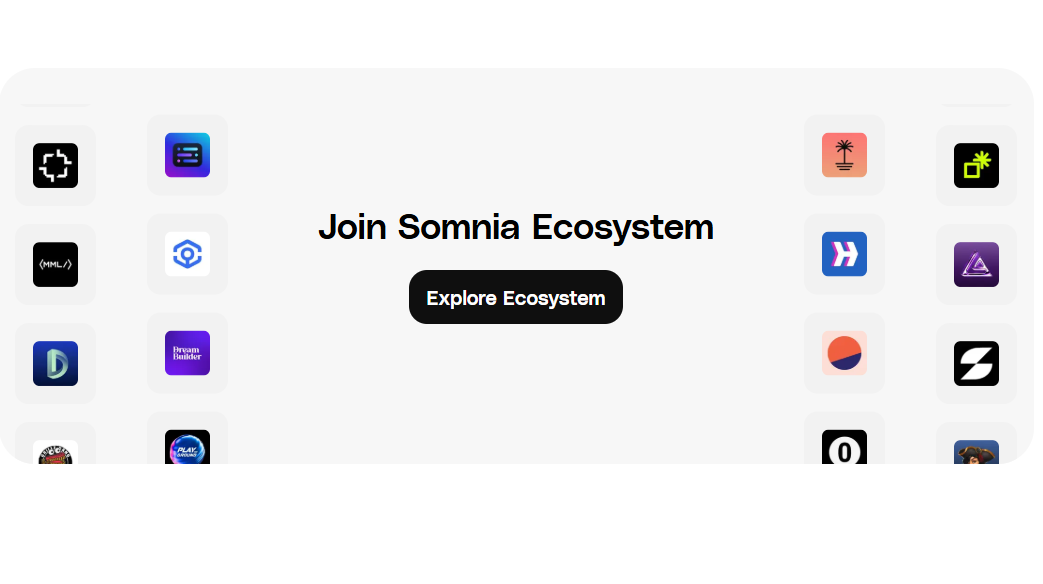Click the blue gradient list logo
The image size is (1043, 584).
187,155
